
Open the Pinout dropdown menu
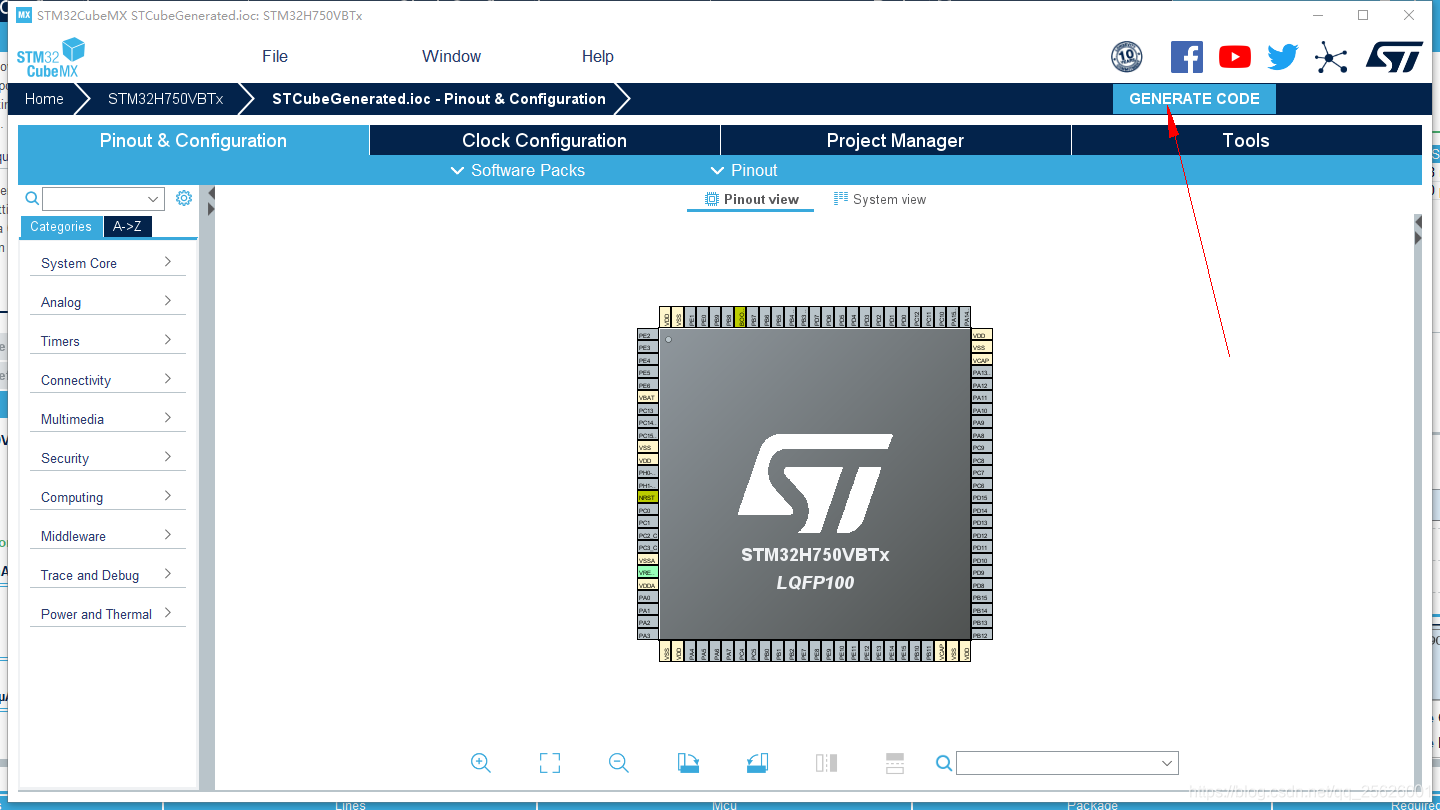coord(743,170)
